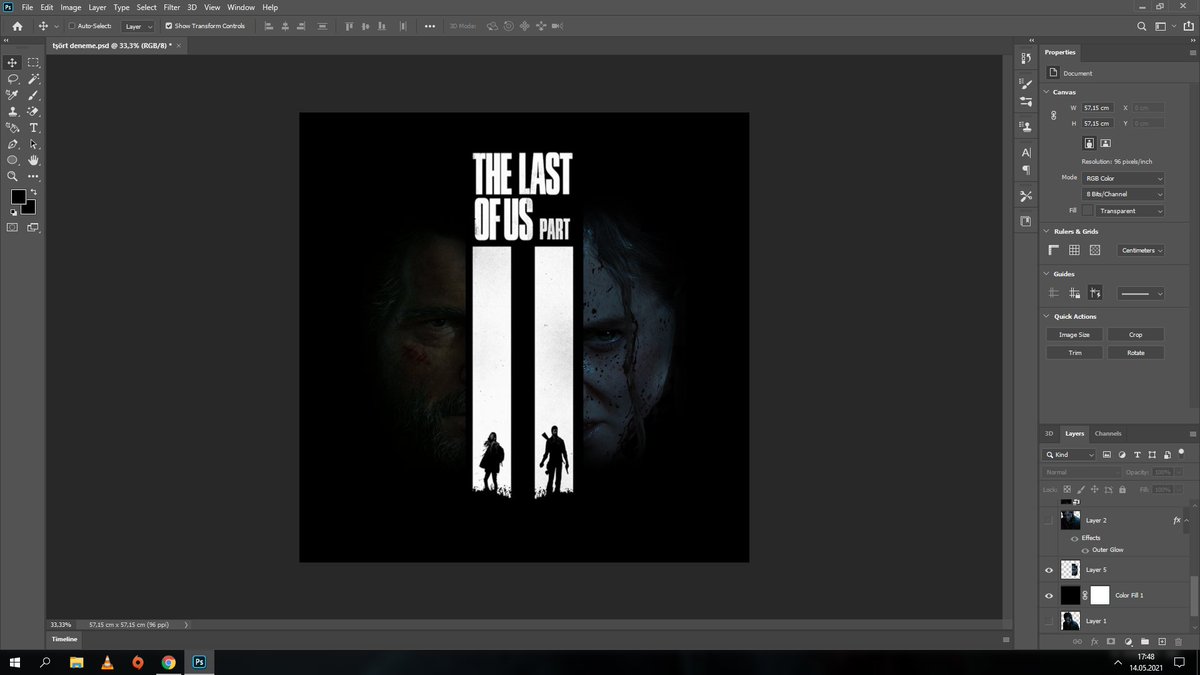Open the Timeline panel tab

65,638
